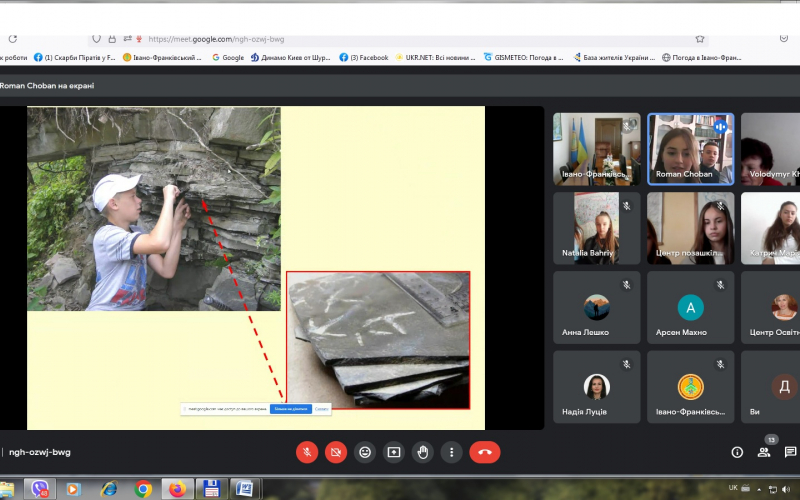Open 'UKR.NET: Всі новини' bookmark
This screenshot has height=500, width=800.
click(x=435, y=58)
